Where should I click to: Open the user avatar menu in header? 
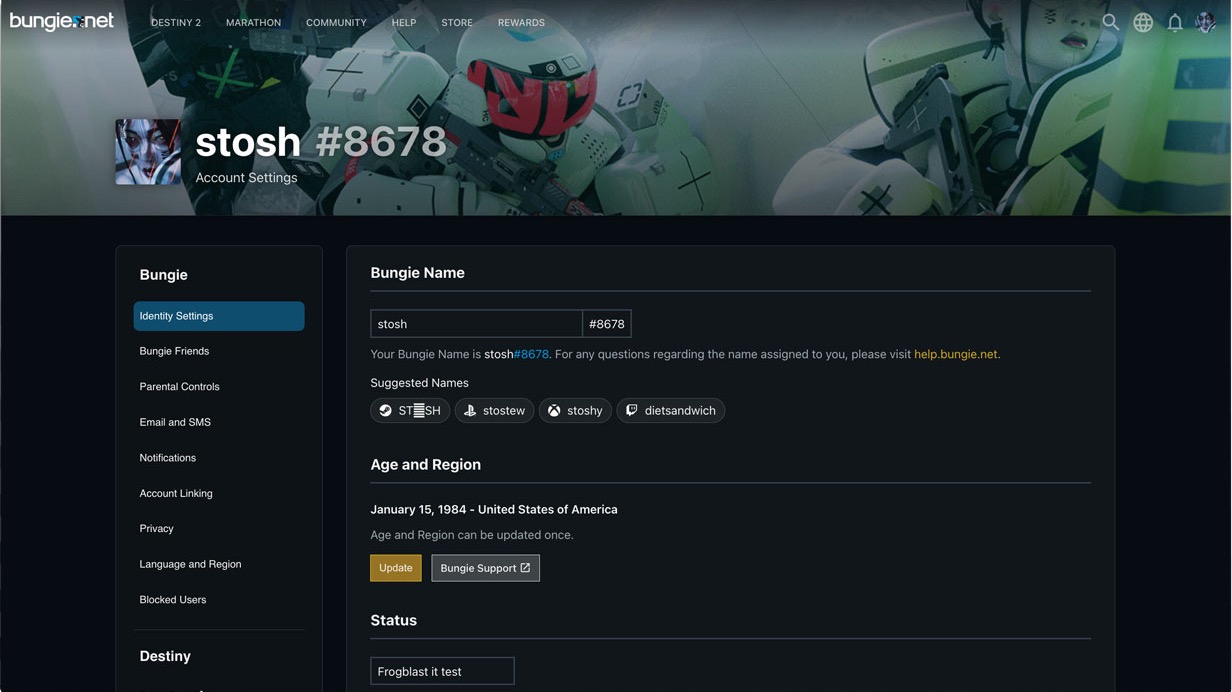[1206, 22]
